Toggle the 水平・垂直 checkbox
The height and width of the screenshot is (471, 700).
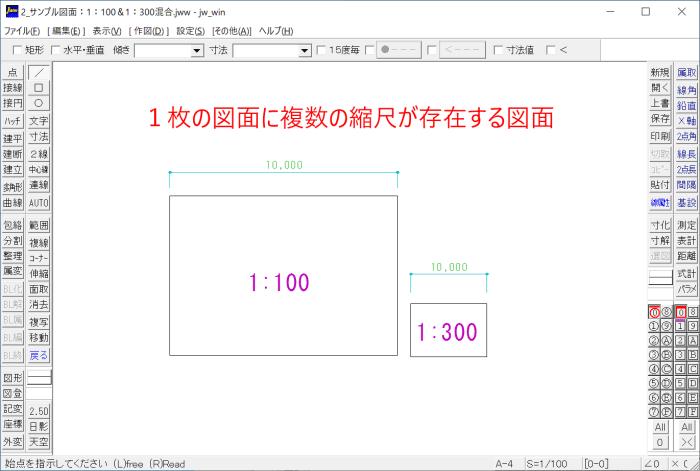[55, 50]
